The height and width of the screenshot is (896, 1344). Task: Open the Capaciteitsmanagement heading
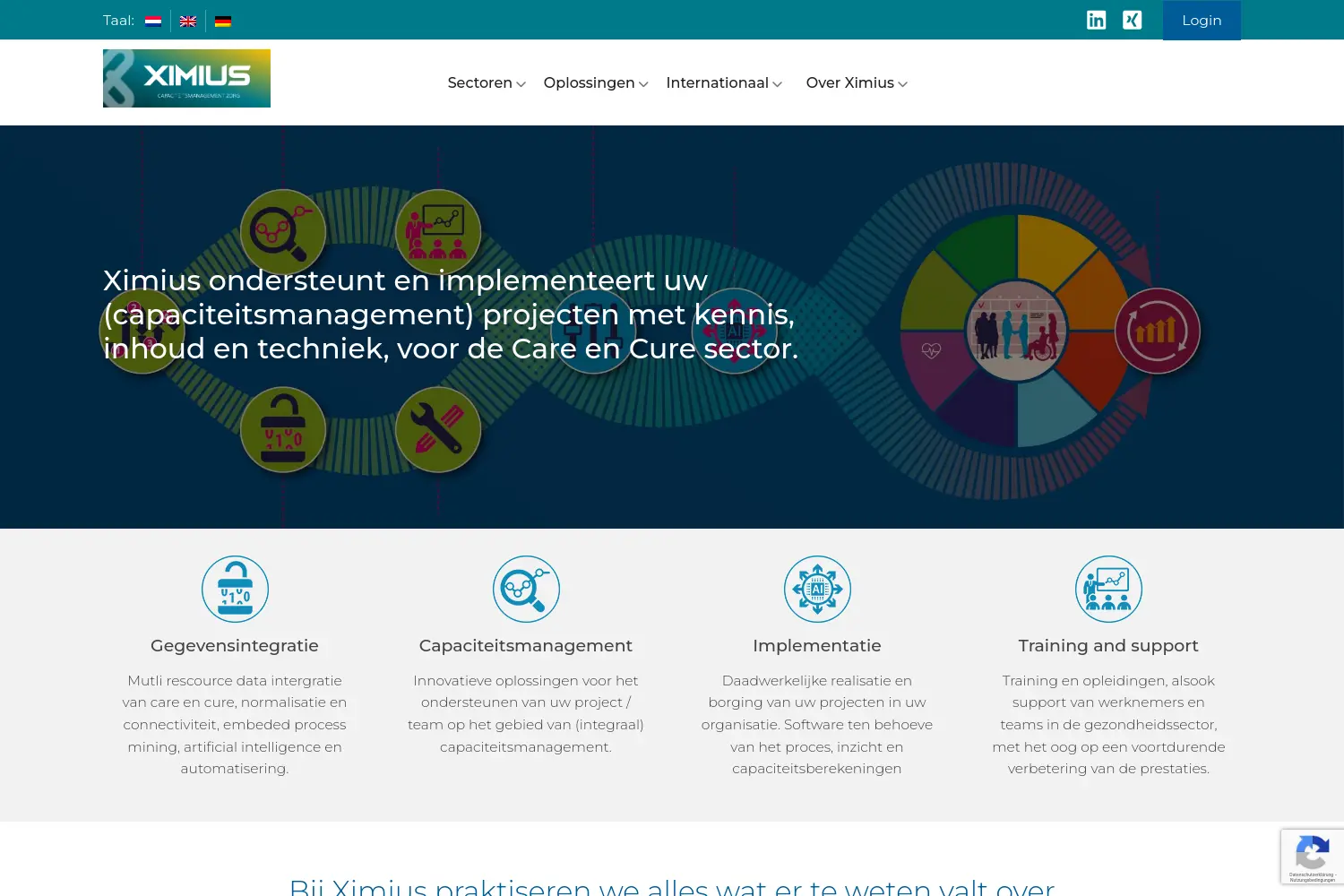[526, 645]
